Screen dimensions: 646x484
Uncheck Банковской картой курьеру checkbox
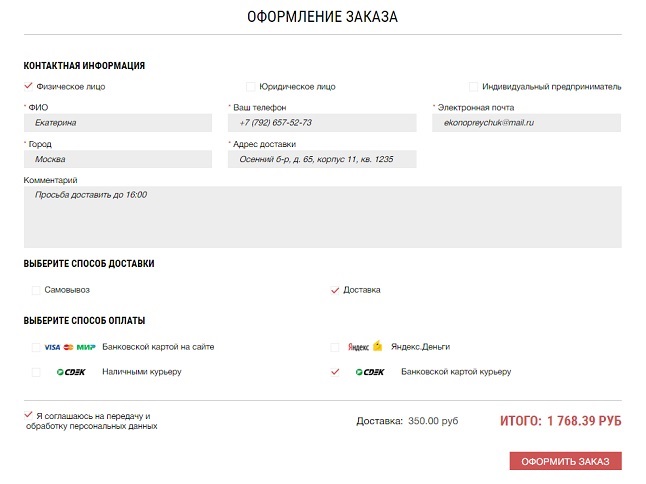coord(335,372)
